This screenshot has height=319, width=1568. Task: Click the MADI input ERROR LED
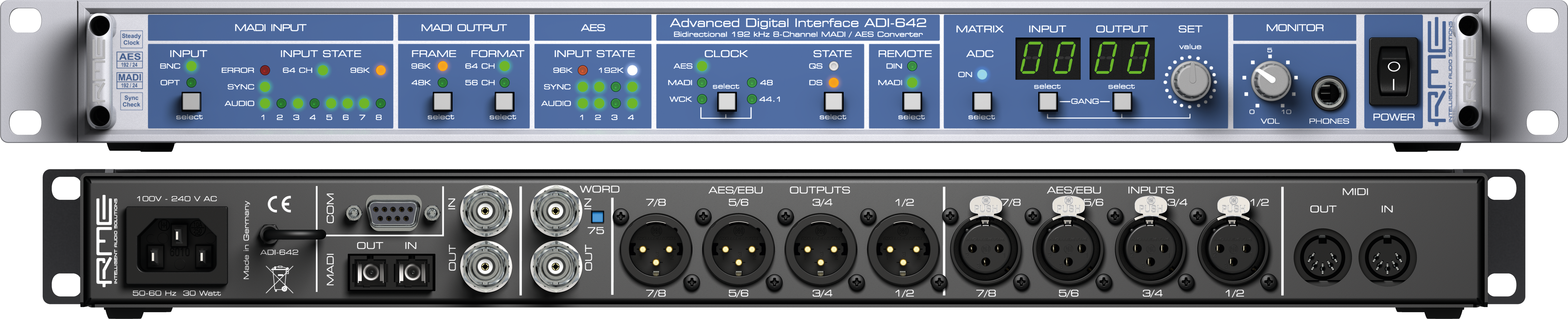point(265,70)
